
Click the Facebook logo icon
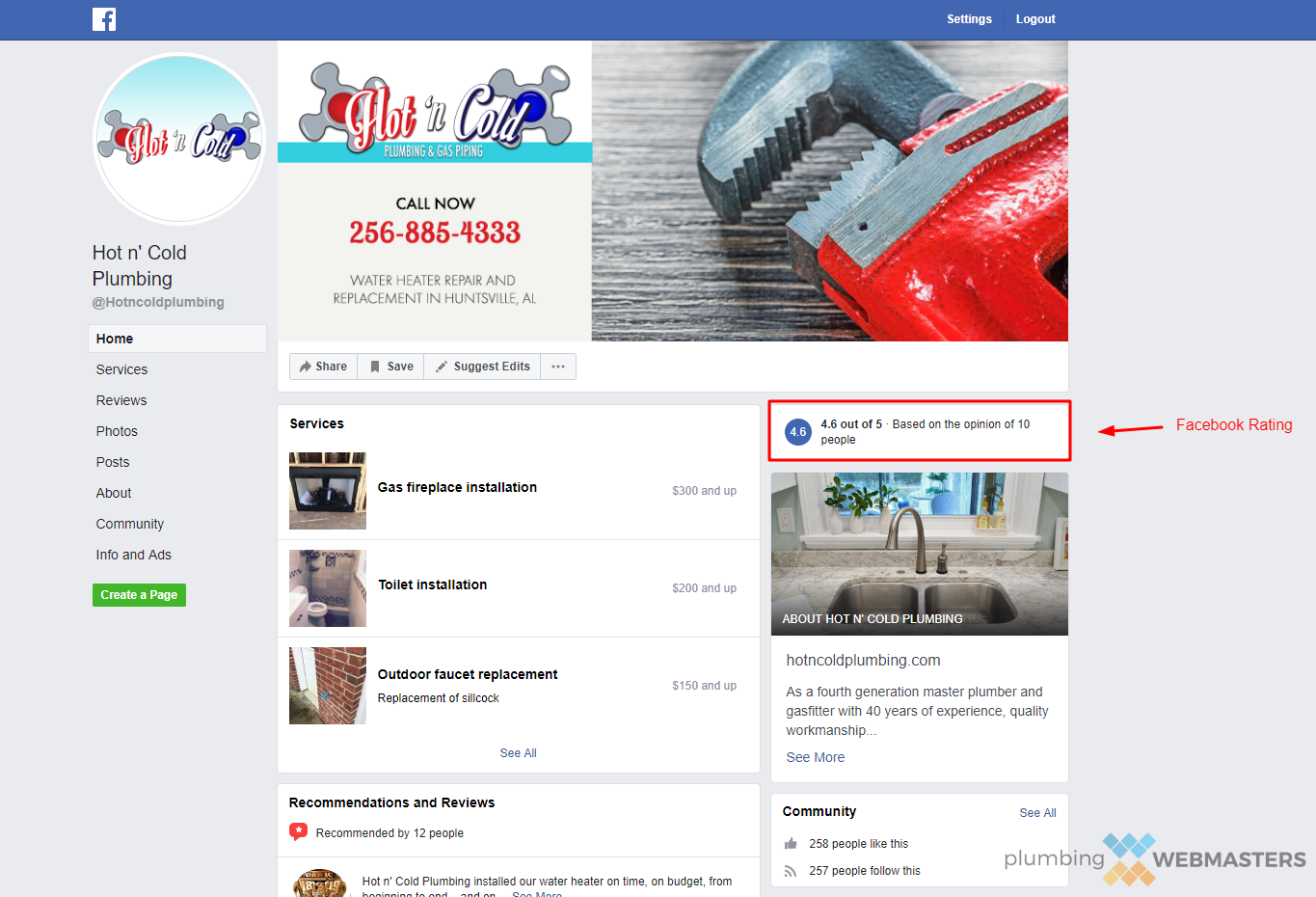[x=104, y=19]
